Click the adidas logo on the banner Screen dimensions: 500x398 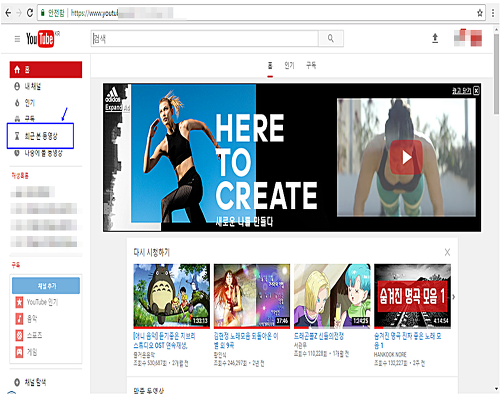(113, 95)
